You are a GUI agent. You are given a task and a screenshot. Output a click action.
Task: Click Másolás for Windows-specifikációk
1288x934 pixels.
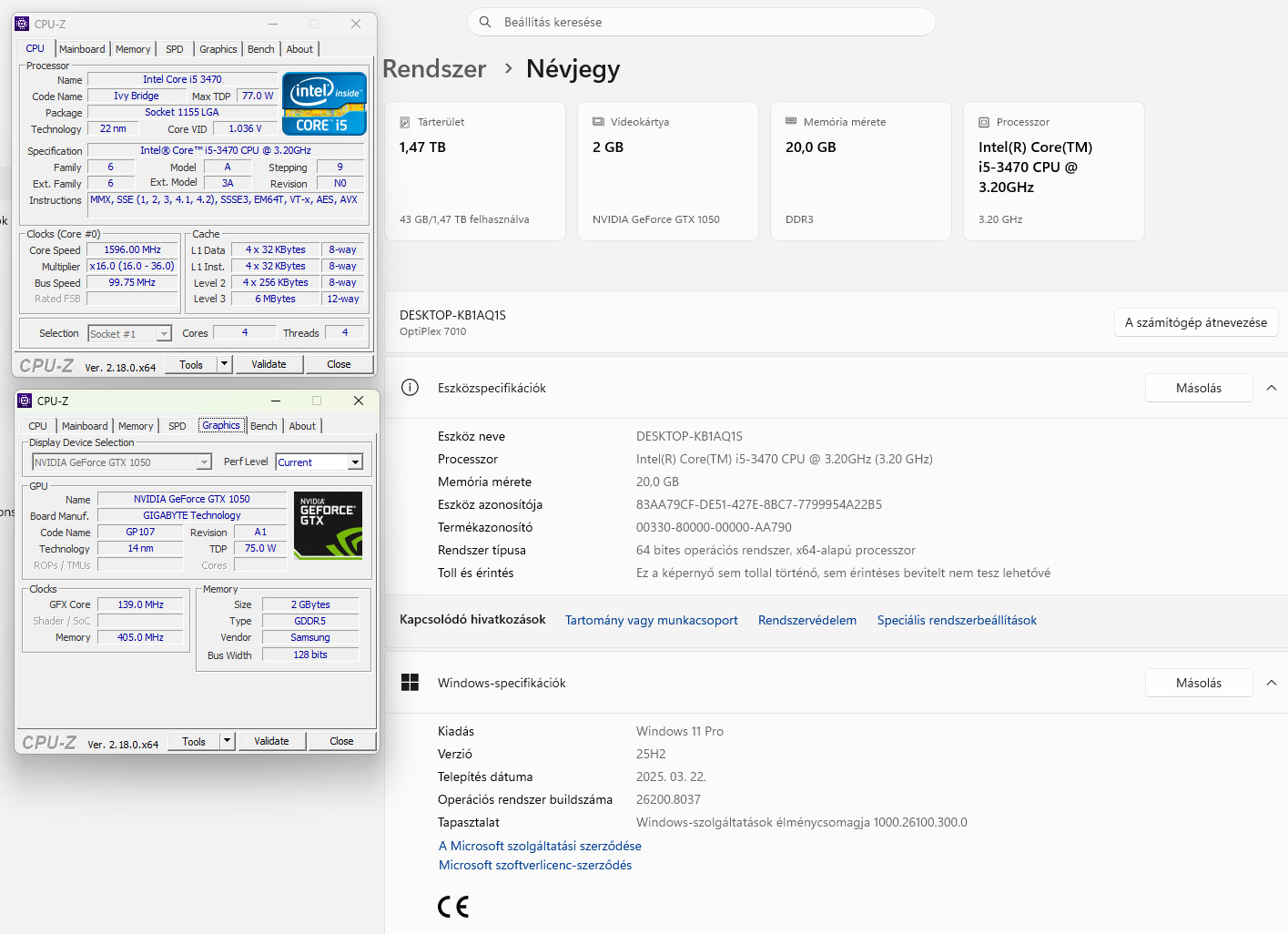click(x=1199, y=683)
